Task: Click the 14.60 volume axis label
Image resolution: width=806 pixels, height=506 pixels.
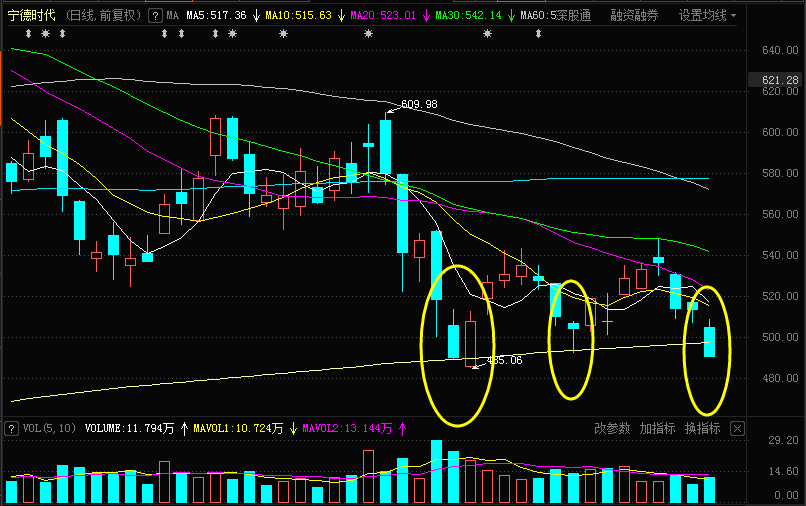Action: coord(783,471)
